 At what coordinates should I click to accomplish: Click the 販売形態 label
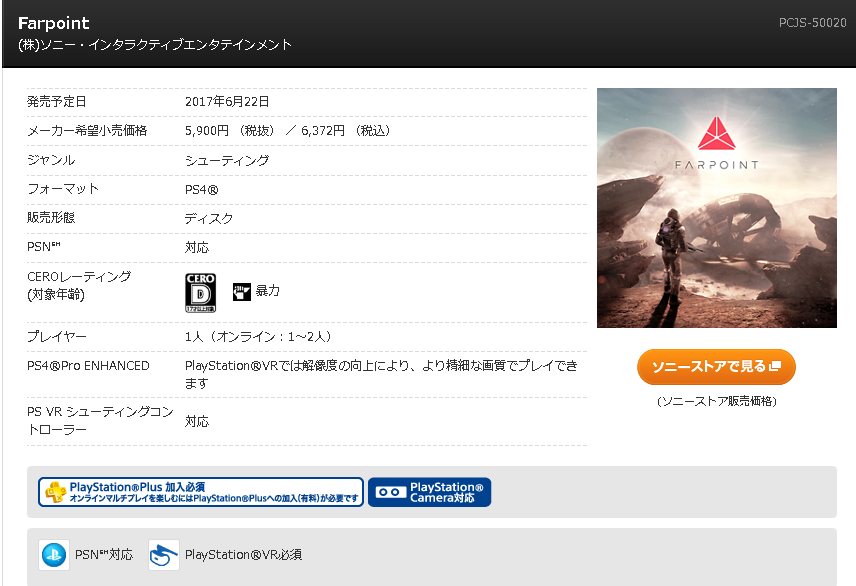click(x=51, y=218)
